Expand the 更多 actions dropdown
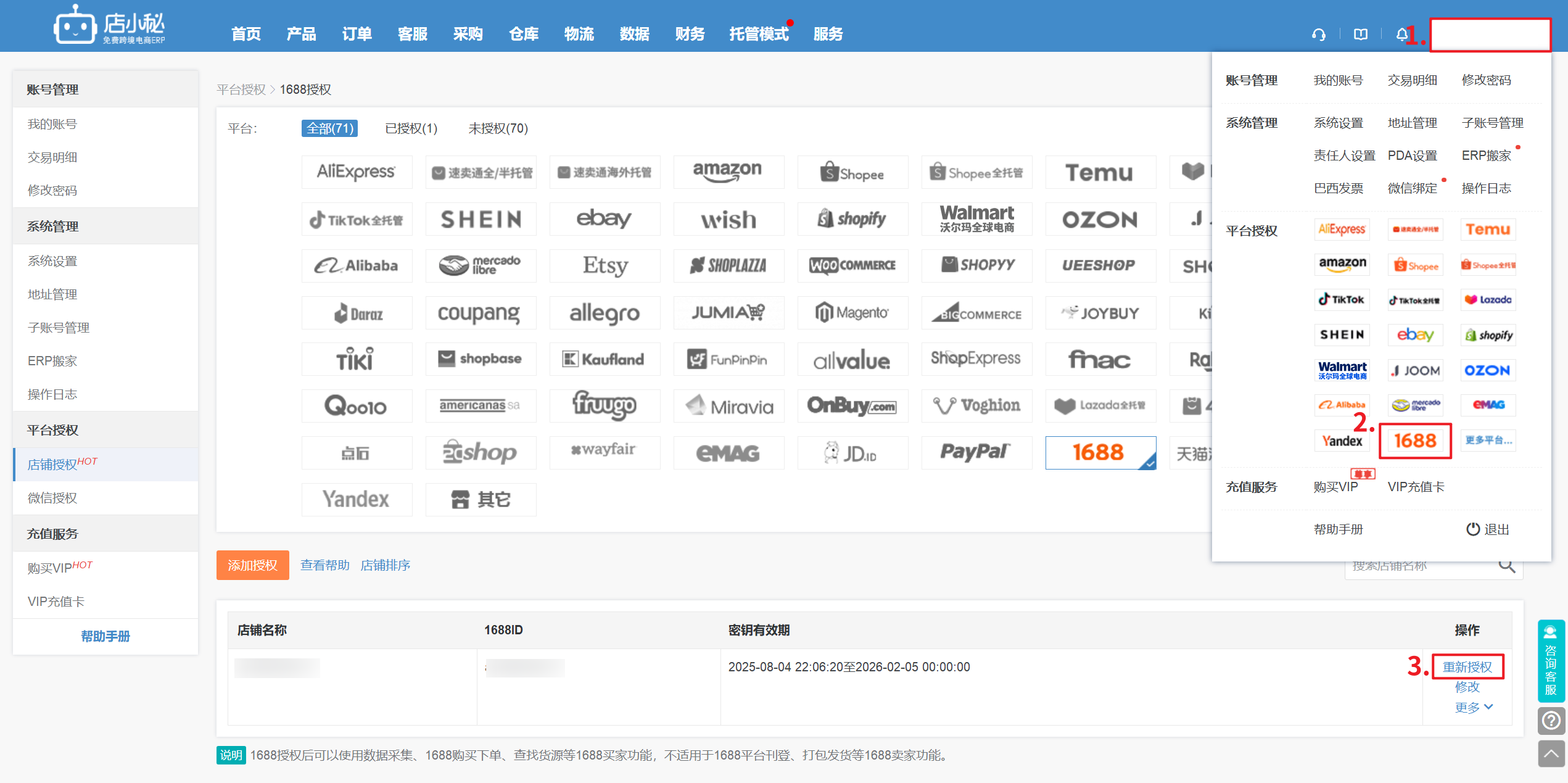 point(1473,707)
